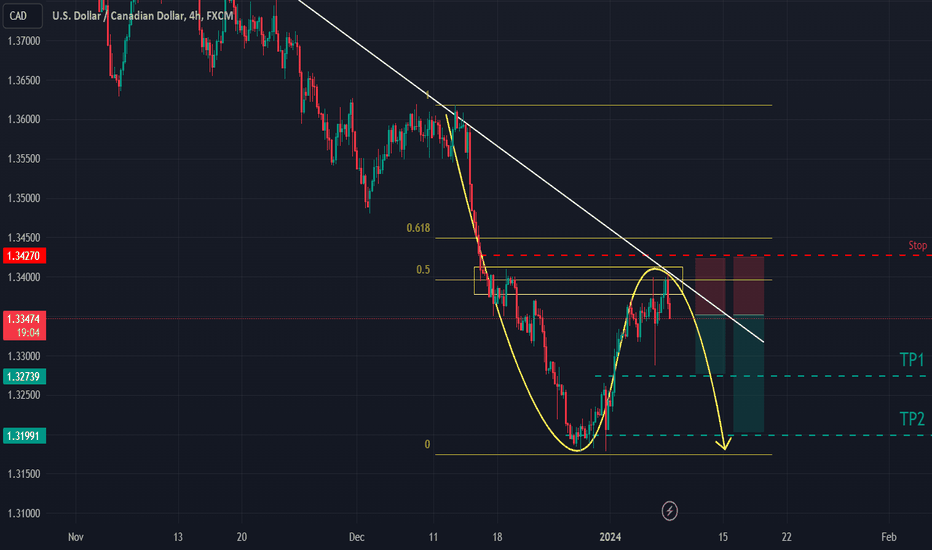
Task: Click the green 1.31991 TP2 price label
Action: point(24,436)
